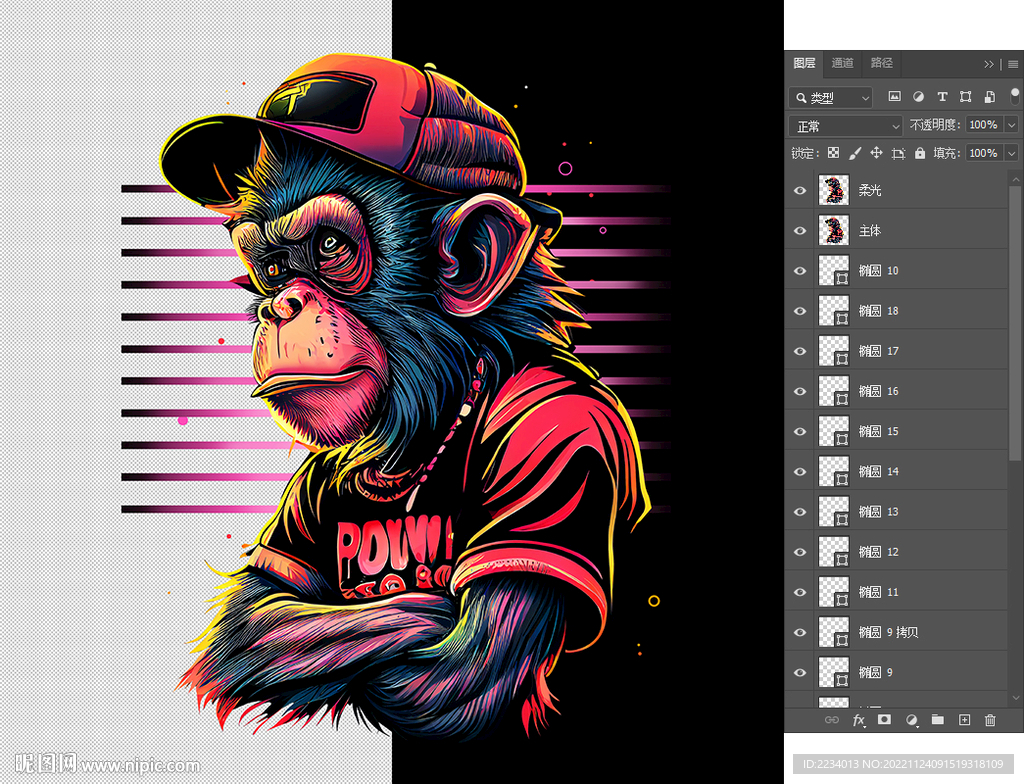Select the 主体 layer
The height and width of the screenshot is (784, 1024).
coord(900,231)
